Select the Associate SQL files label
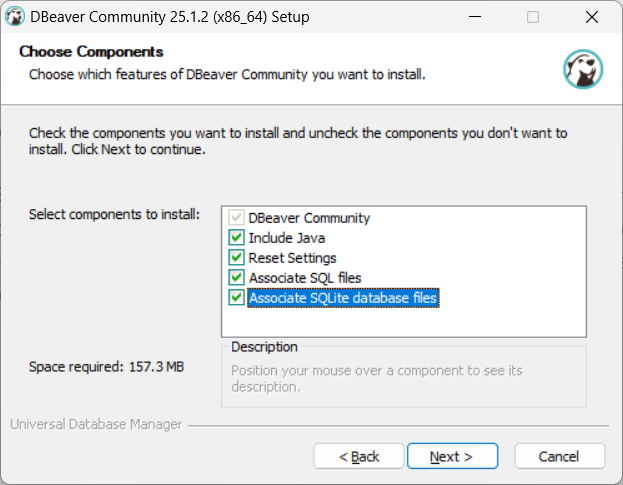 (305, 278)
